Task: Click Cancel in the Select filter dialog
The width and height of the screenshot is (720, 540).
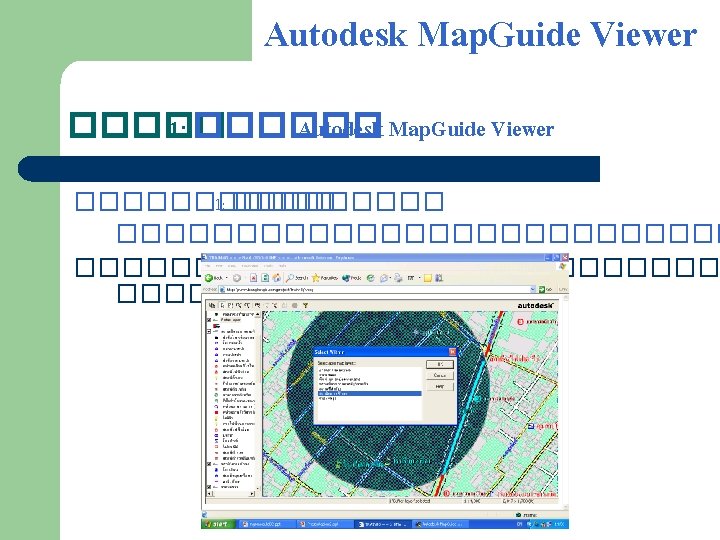Action: [x=439, y=375]
